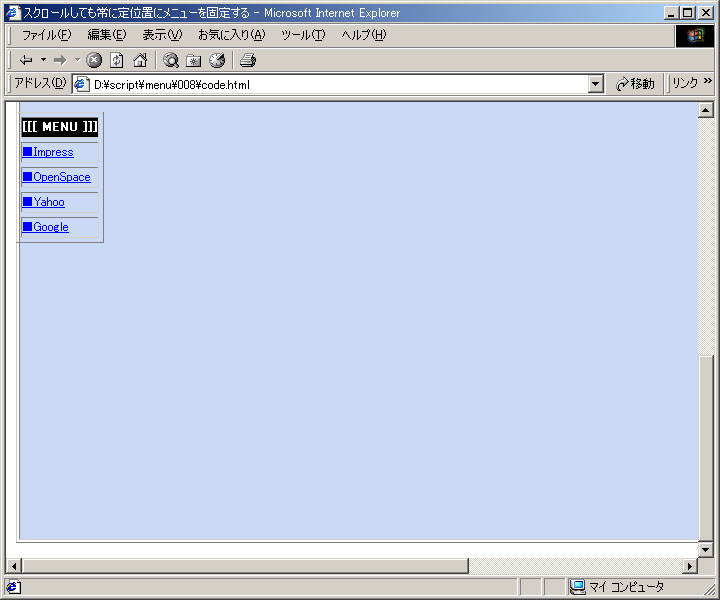Open the 表示(V) menu
Screen dimensions: 720x600
coord(162,35)
